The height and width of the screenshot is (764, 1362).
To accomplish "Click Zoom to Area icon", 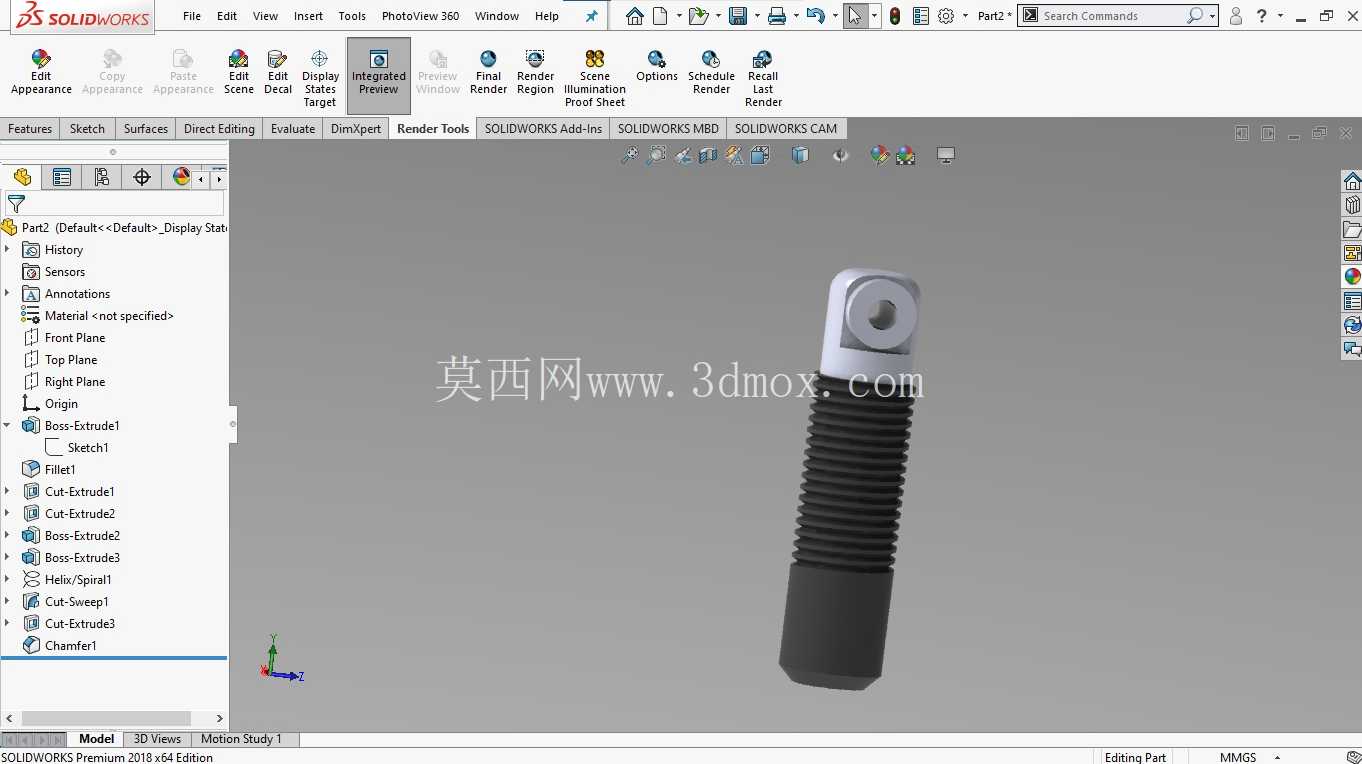I will tap(656, 155).
